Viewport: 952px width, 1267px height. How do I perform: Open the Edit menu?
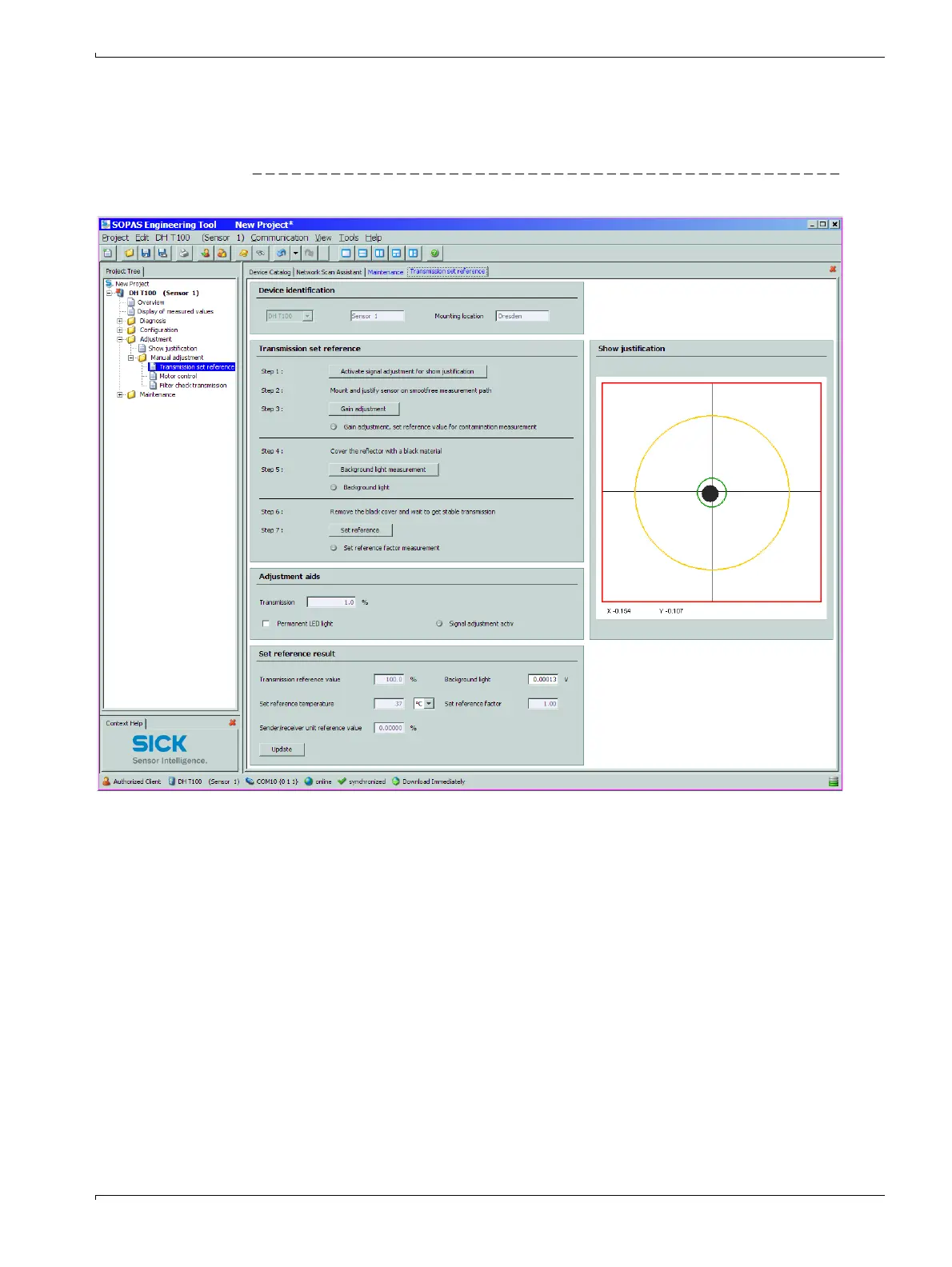tap(142, 238)
